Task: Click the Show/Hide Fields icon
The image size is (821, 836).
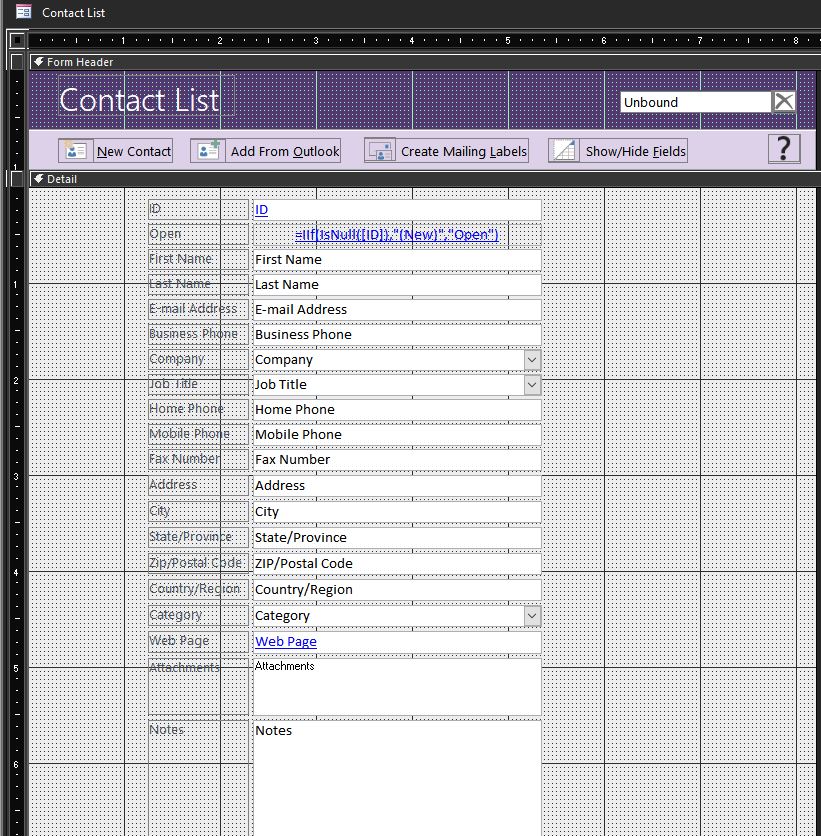Action: click(x=562, y=149)
